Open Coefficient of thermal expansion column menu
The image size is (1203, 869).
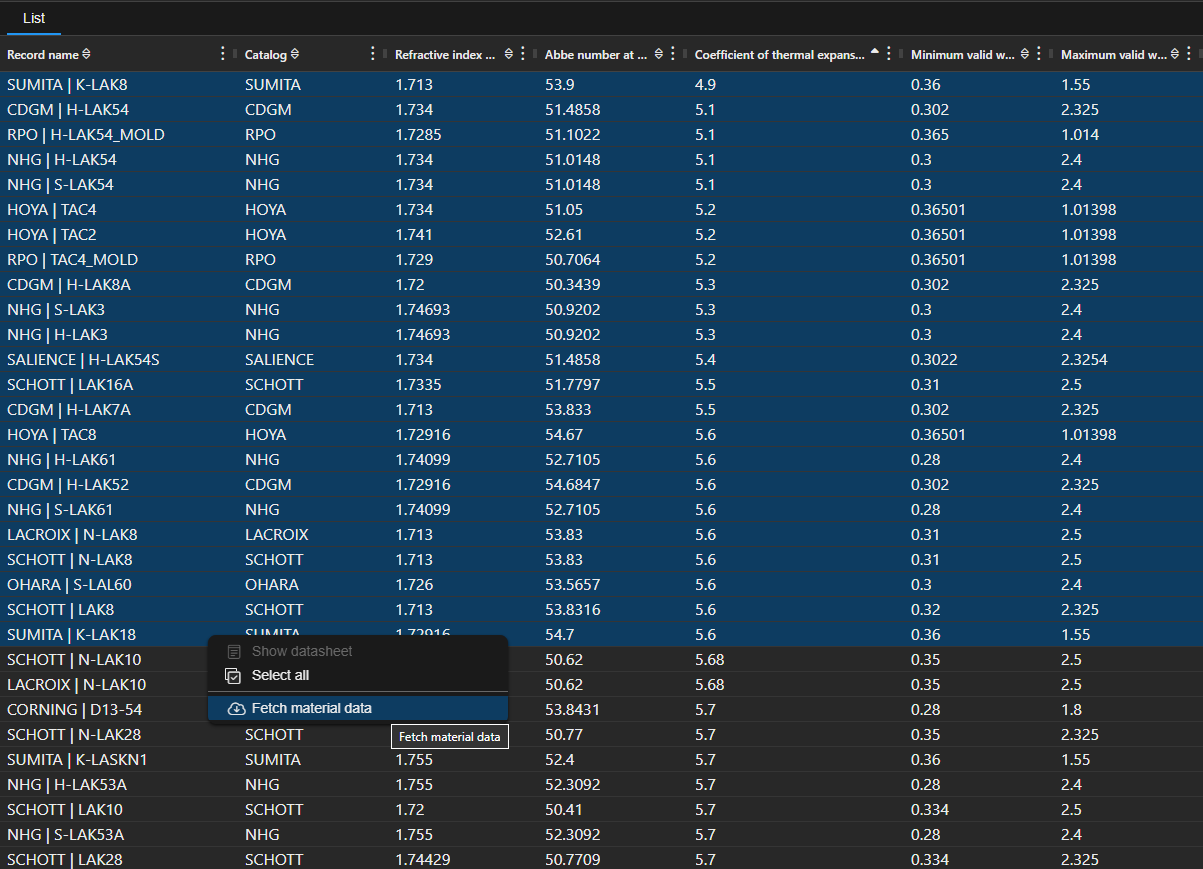tap(888, 54)
